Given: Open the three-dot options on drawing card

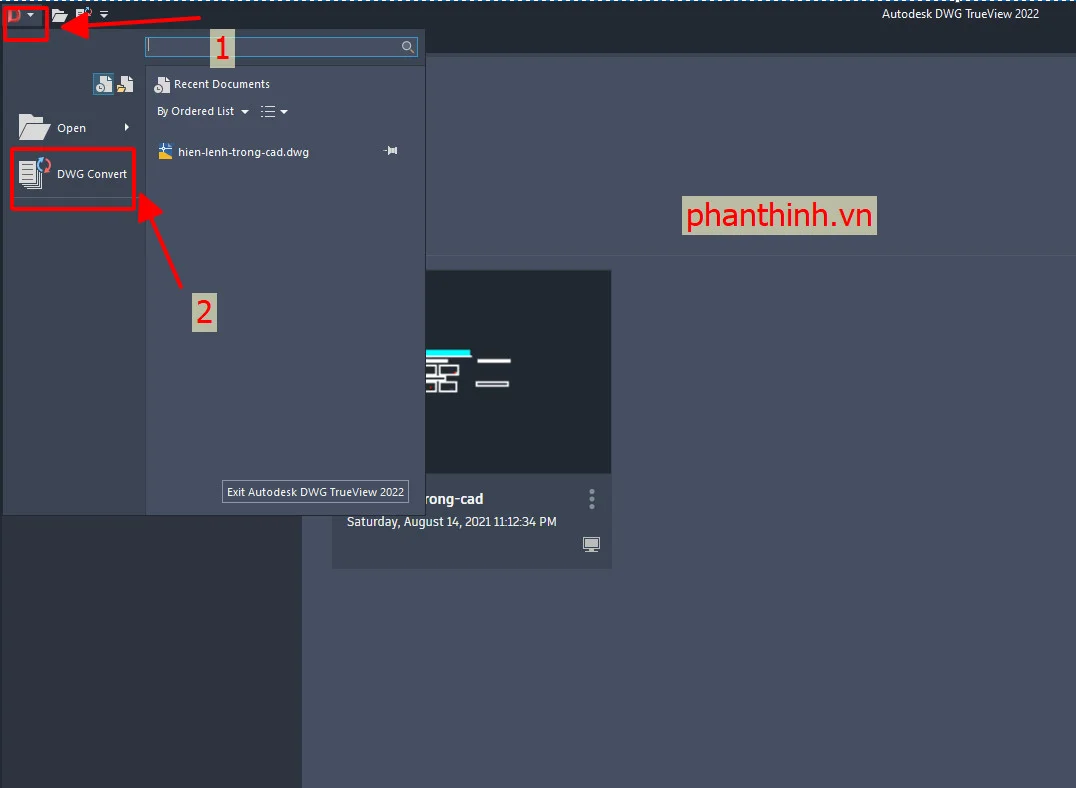Looking at the screenshot, I should coord(592,499).
